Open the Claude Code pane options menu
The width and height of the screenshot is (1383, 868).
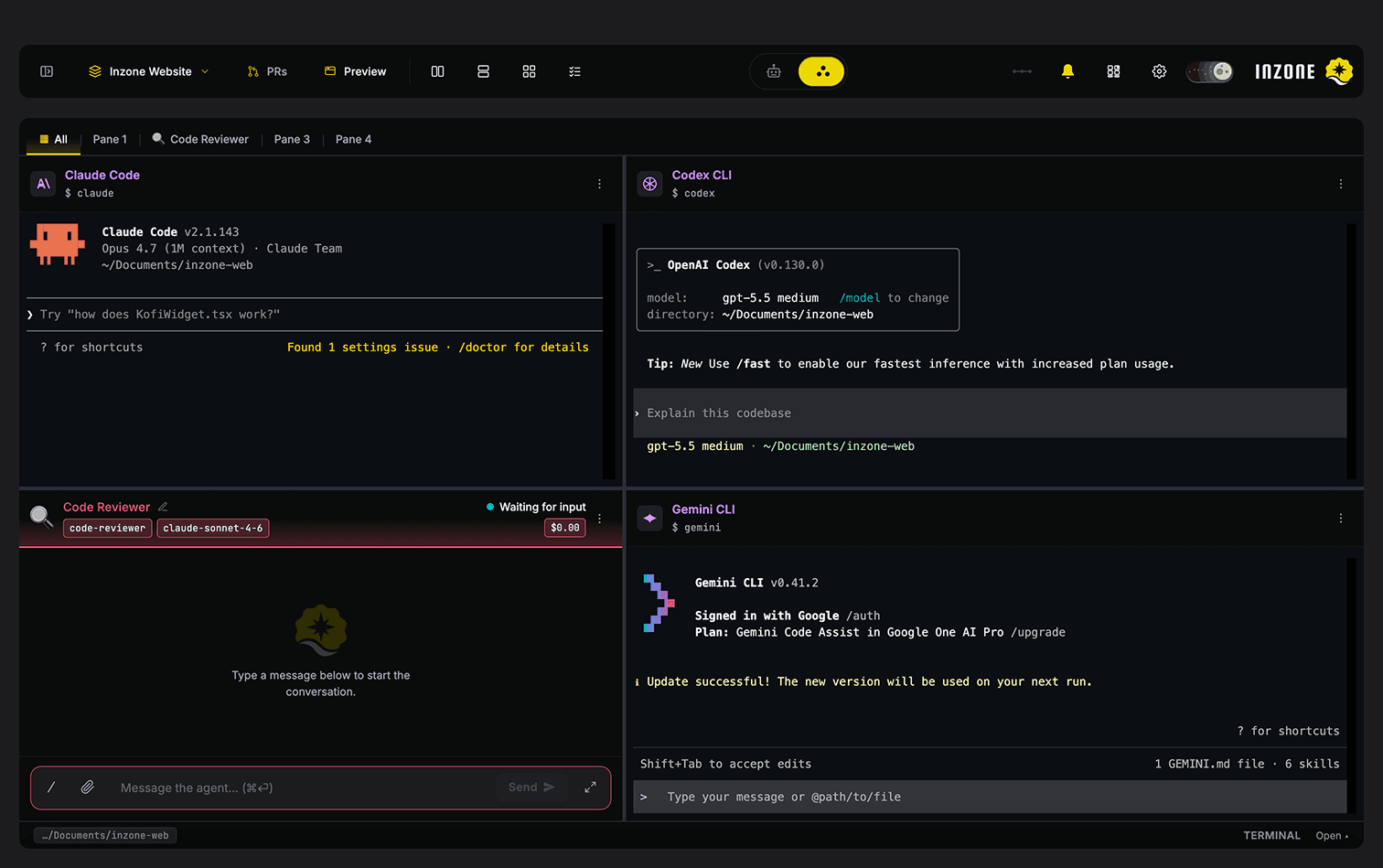click(600, 184)
